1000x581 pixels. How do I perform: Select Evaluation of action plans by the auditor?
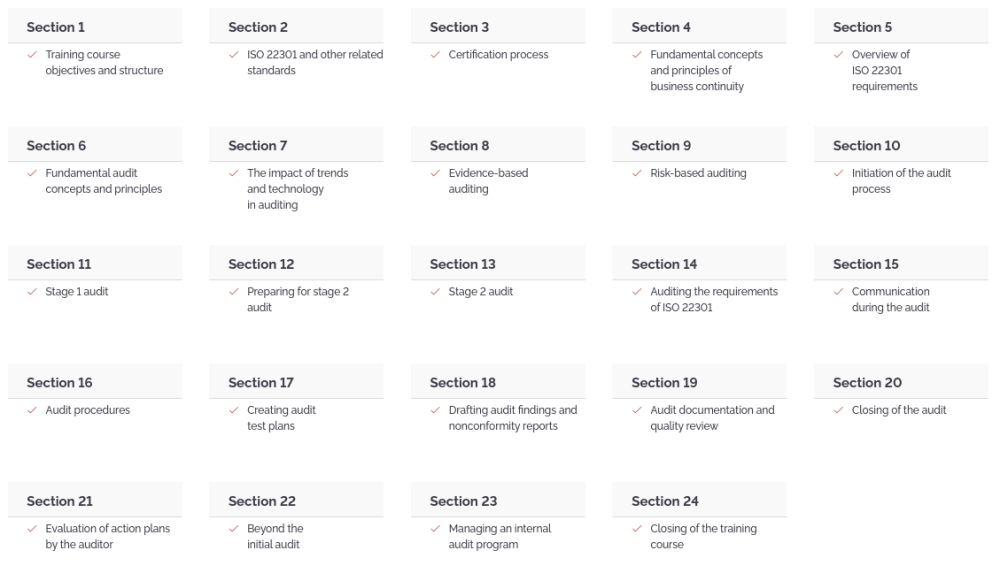coord(107,537)
